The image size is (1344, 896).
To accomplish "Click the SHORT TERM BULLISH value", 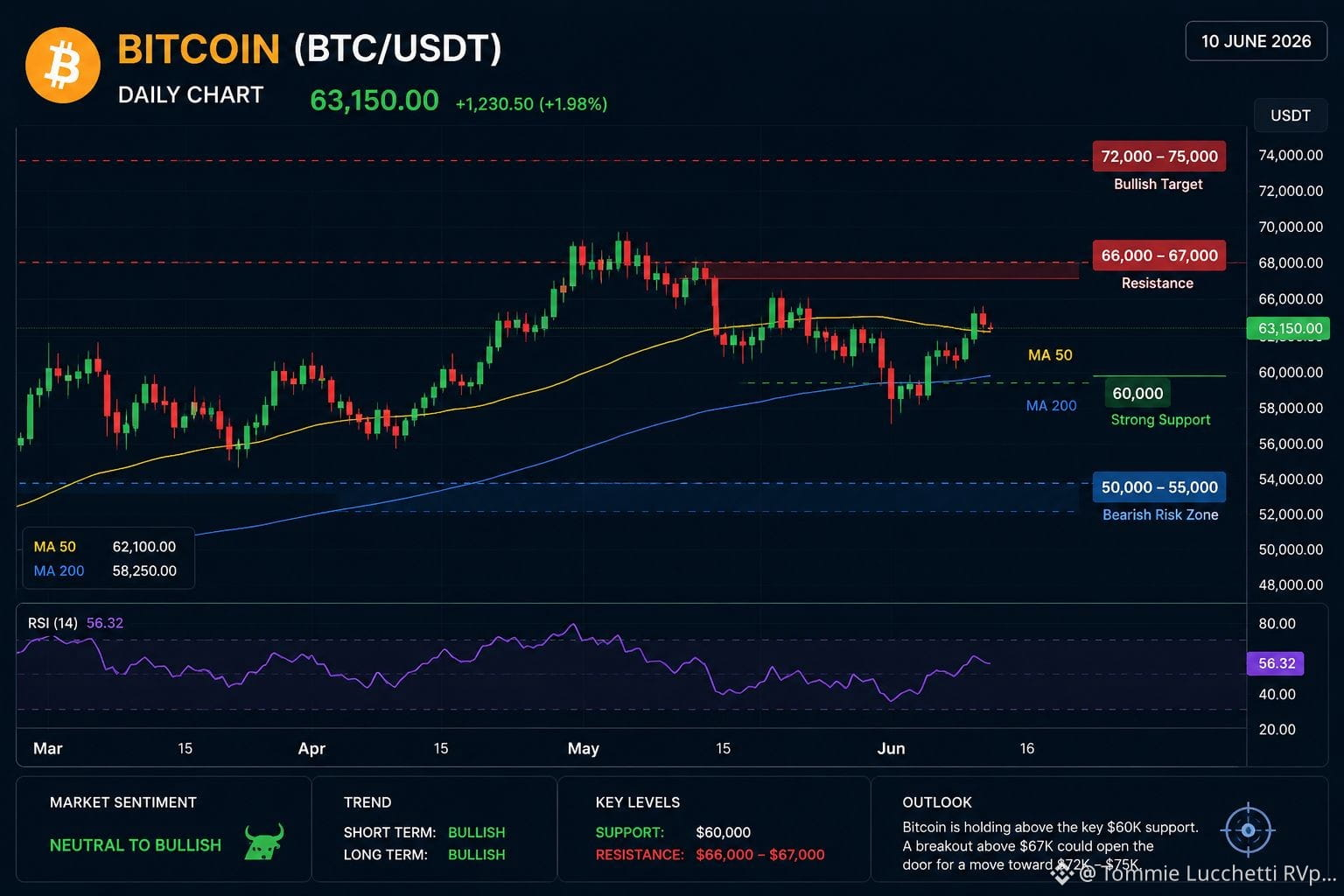I will pyautogui.click(x=477, y=832).
